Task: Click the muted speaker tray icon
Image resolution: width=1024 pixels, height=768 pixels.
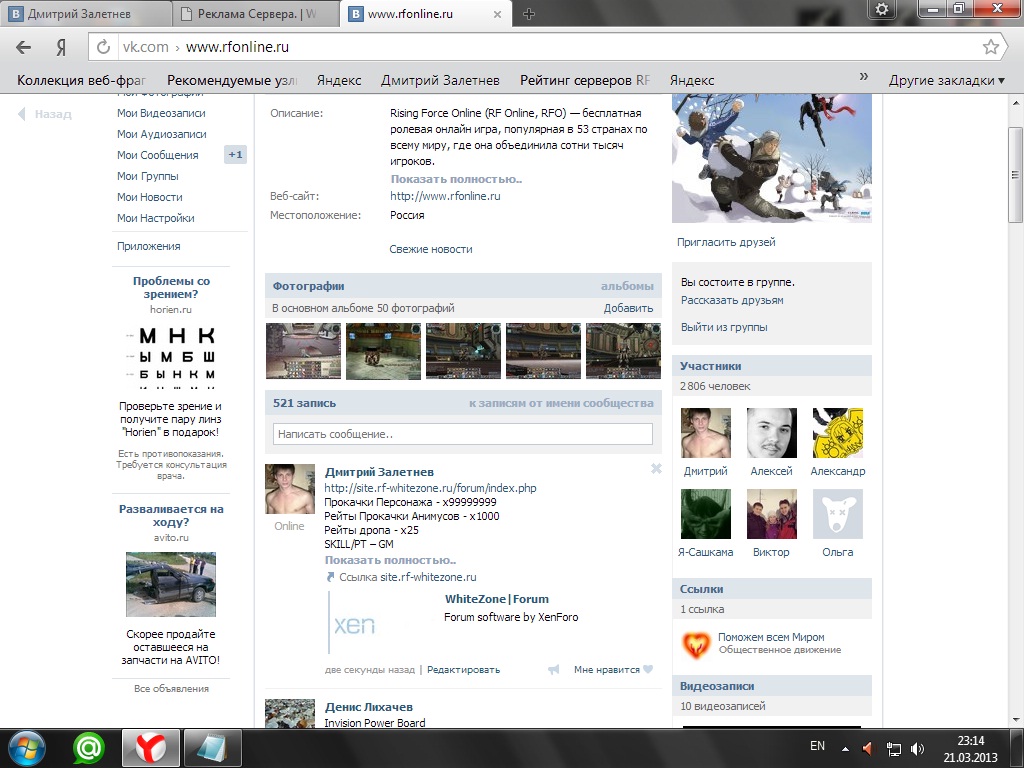Action: tap(867, 748)
